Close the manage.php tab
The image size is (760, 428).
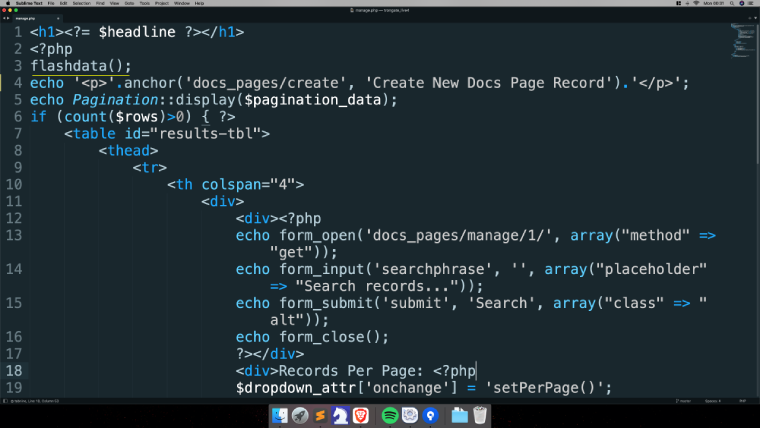click(58, 18)
